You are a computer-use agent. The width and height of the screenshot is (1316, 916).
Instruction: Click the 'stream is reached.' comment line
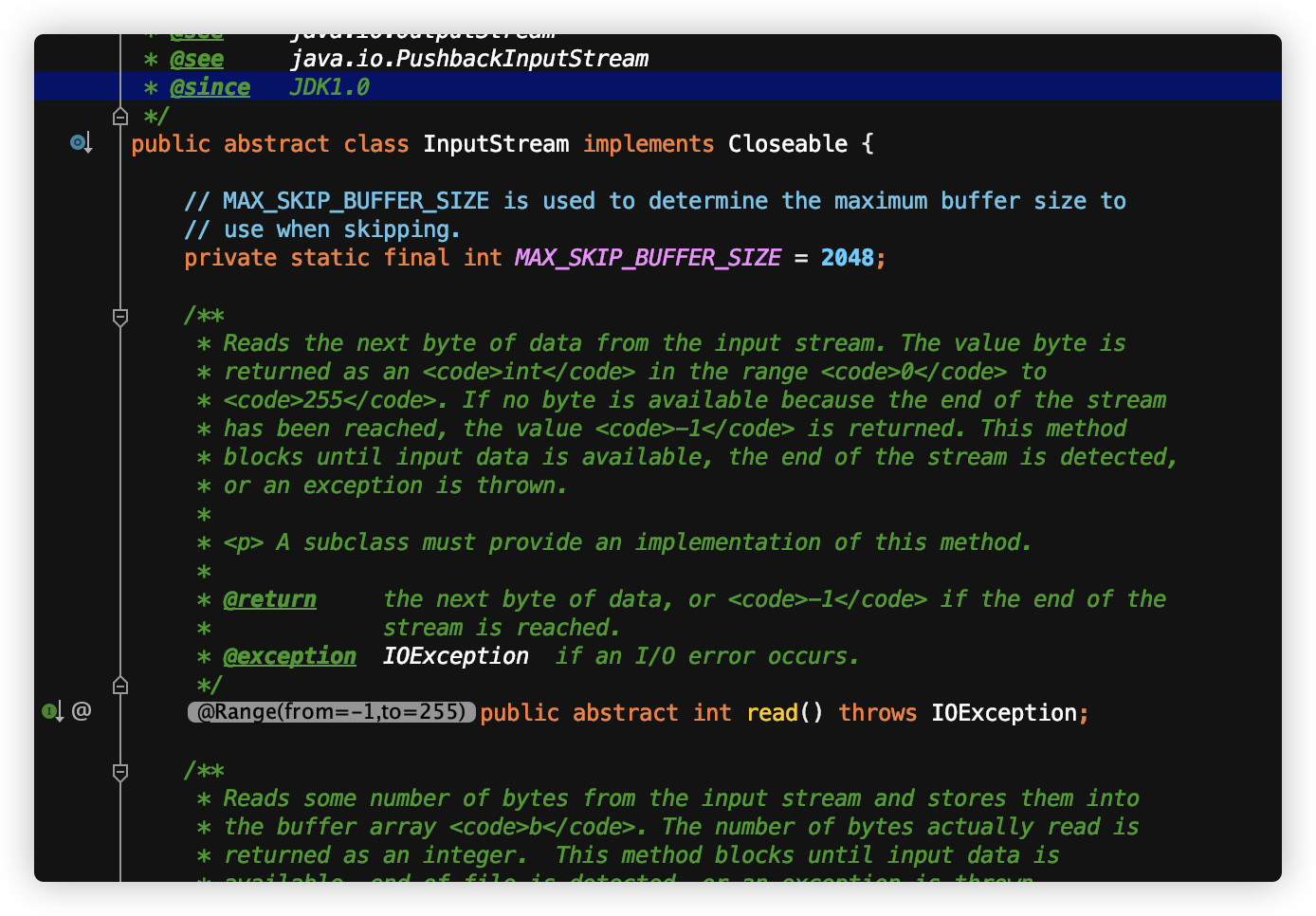(502, 628)
